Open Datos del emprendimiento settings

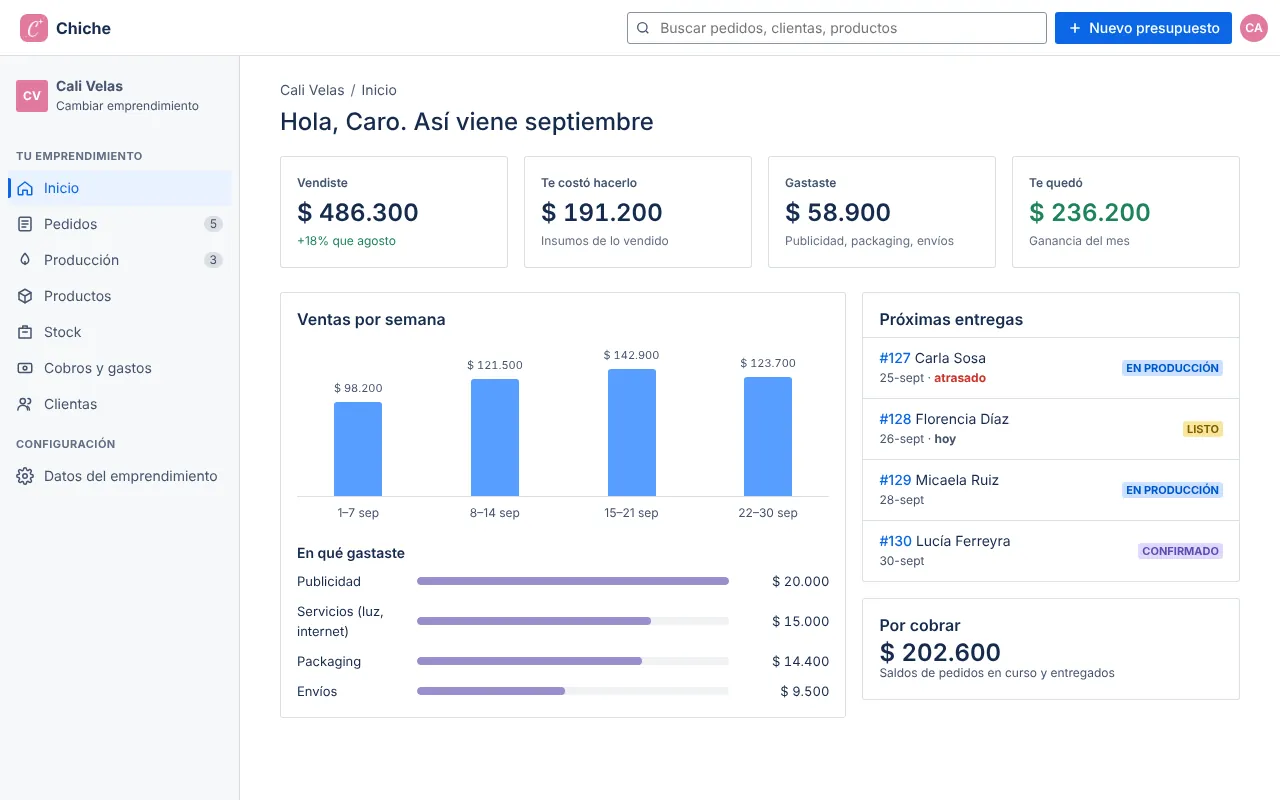(x=120, y=476)
